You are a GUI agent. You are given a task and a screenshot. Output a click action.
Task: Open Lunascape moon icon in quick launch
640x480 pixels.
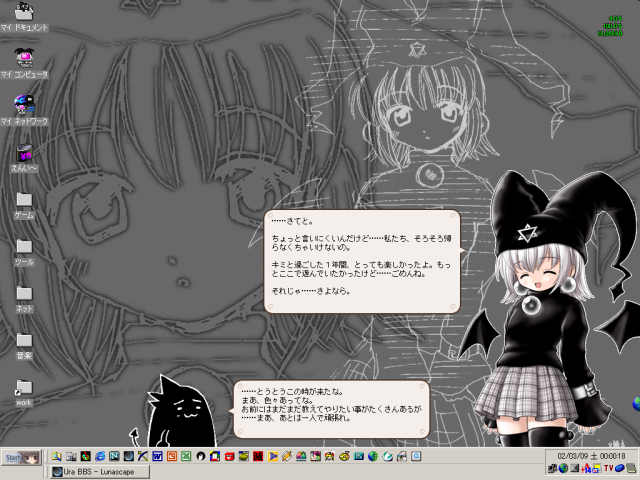click(129, 456)
